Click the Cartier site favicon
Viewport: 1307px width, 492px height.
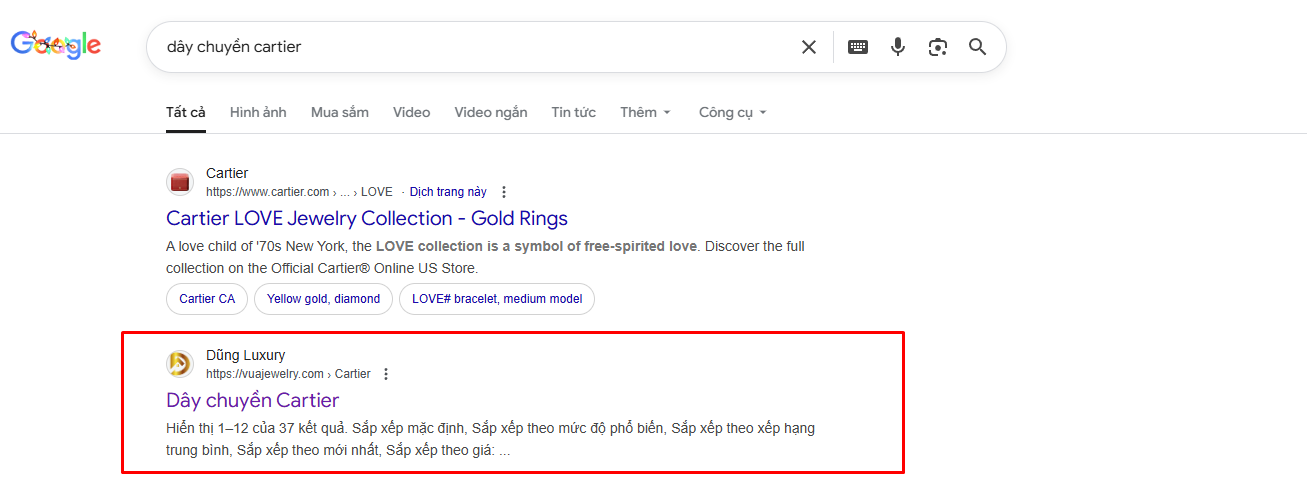(180, 182)
